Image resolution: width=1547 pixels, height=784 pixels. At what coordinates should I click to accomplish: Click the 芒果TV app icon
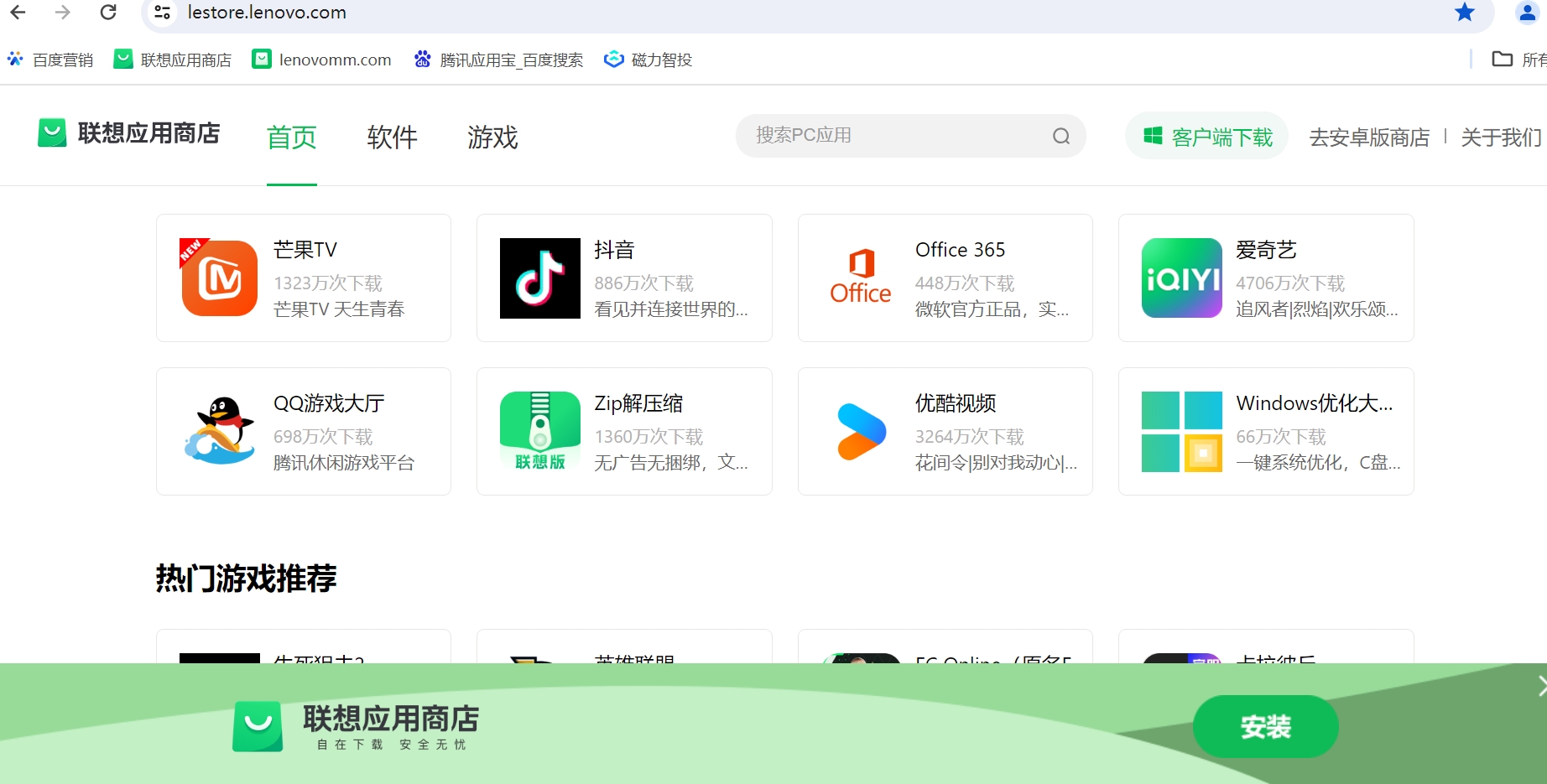point(220,278)
